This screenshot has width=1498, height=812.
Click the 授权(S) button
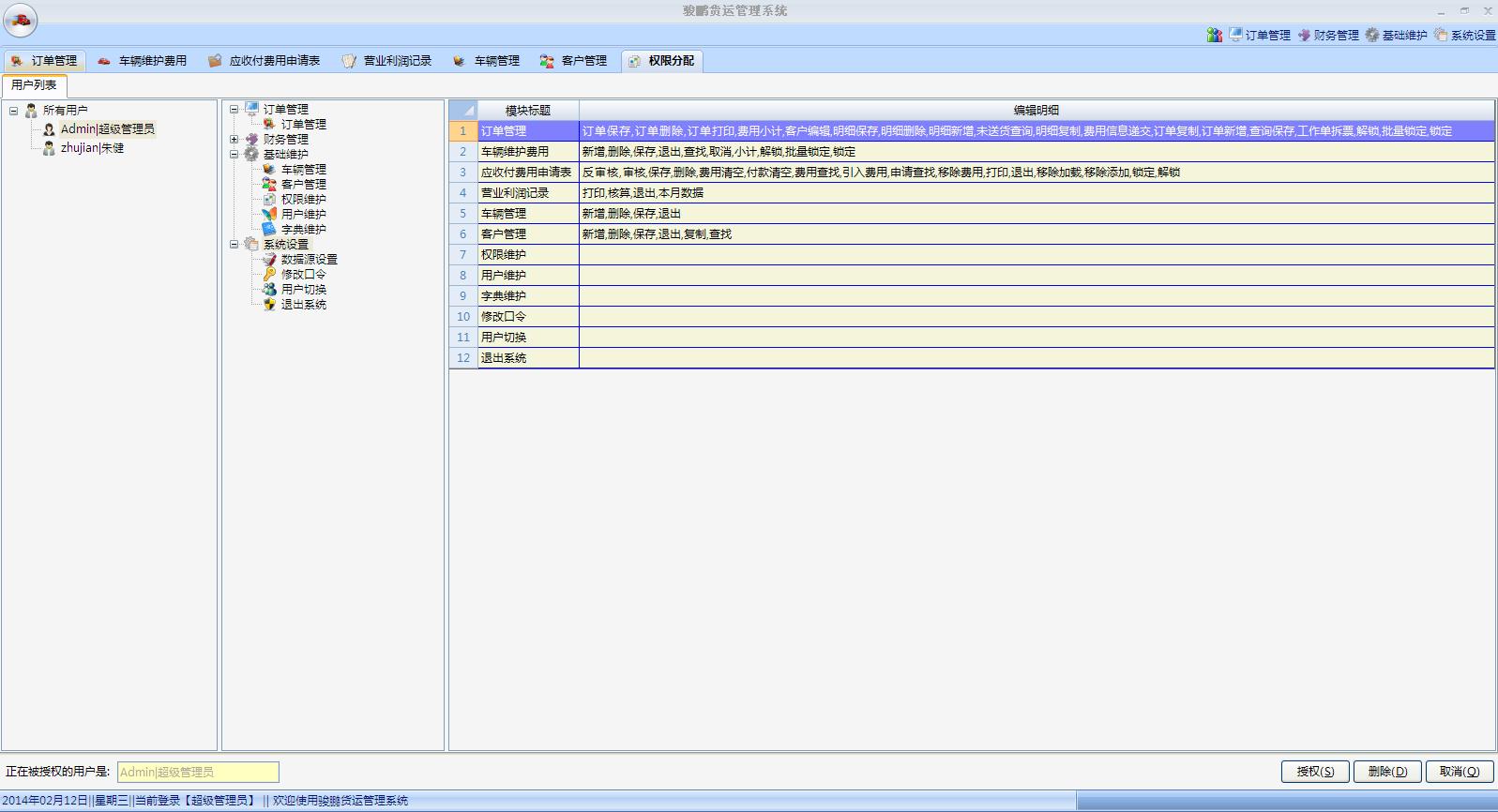1314,772
